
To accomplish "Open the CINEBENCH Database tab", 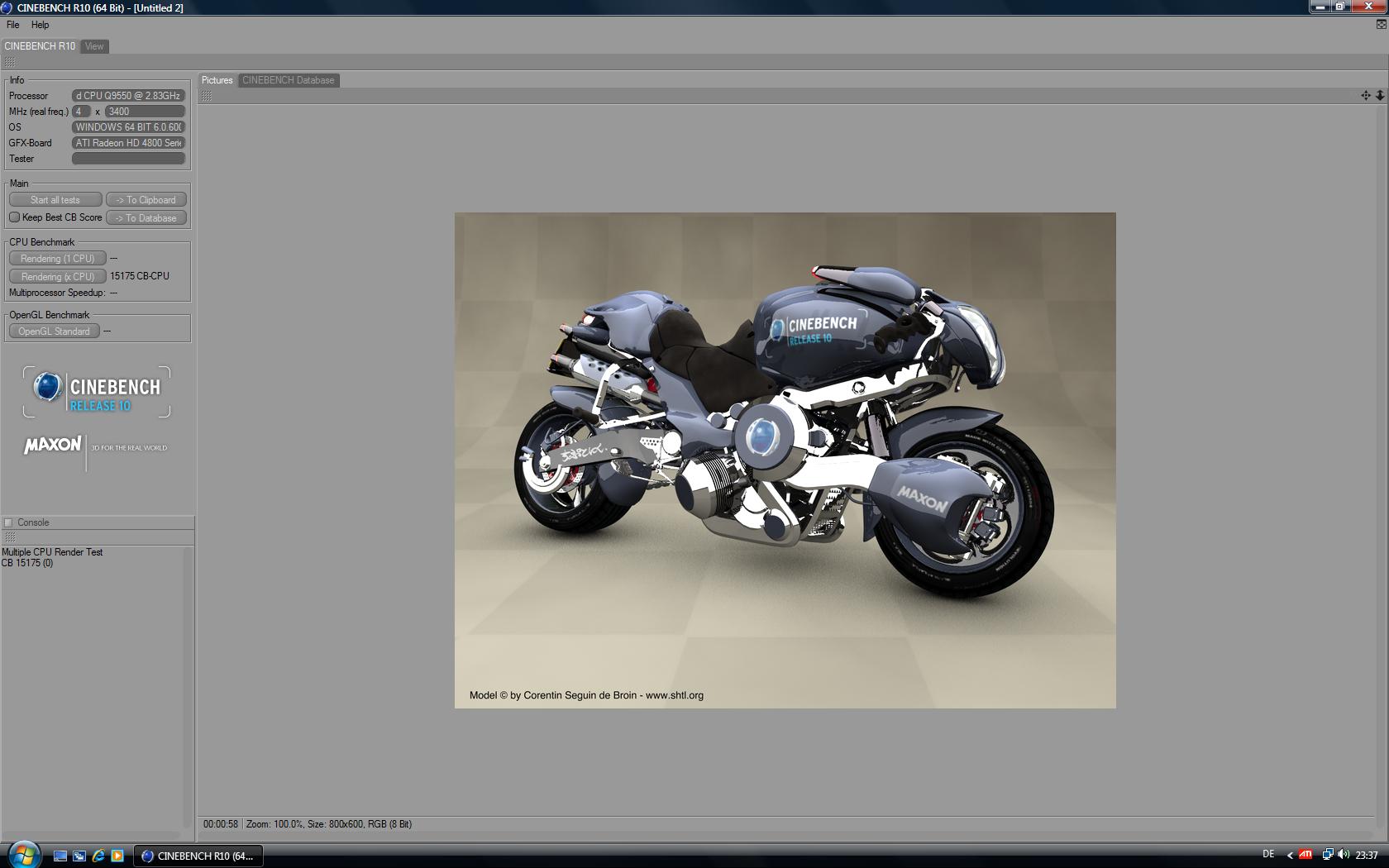I will (x=289, y=80).
